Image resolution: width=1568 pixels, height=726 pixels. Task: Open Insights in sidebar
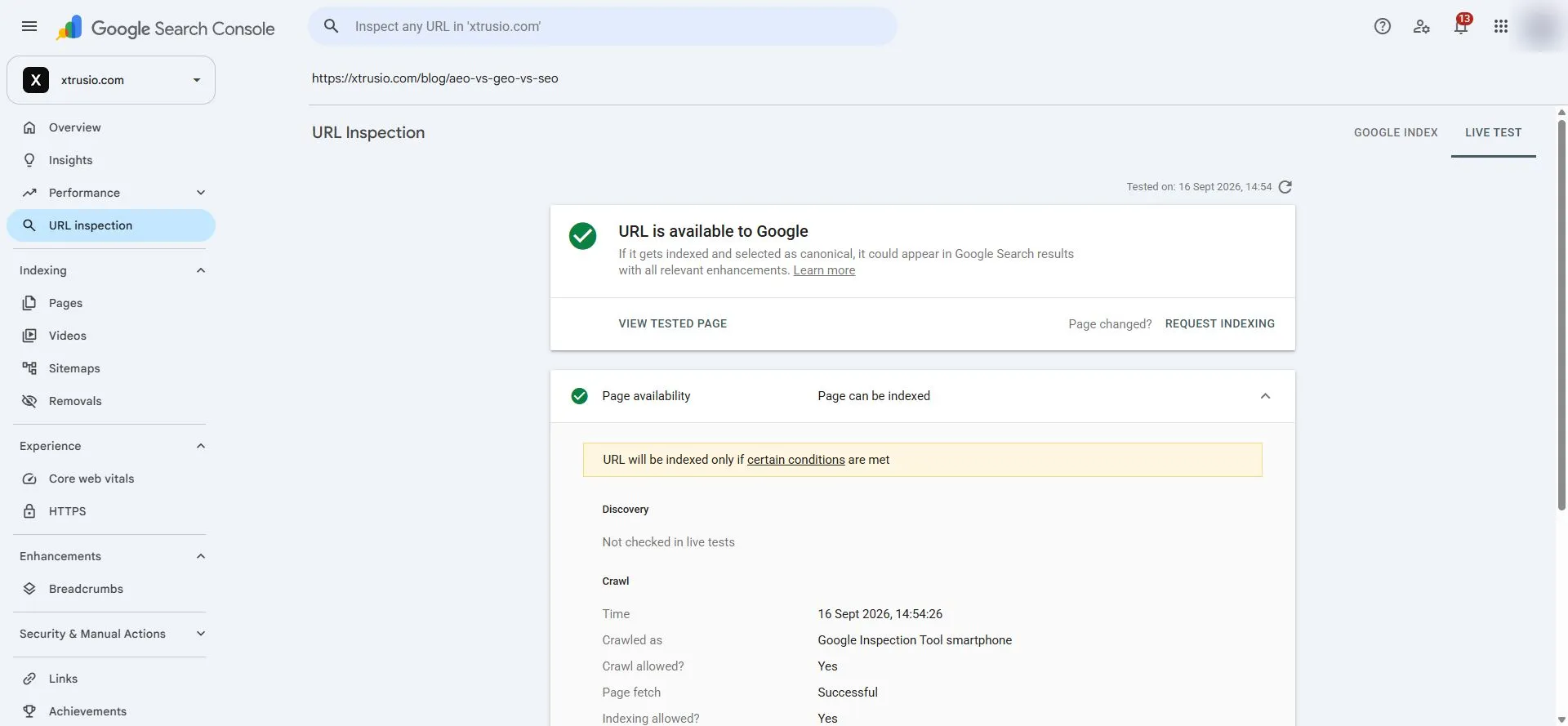[111, 160]
